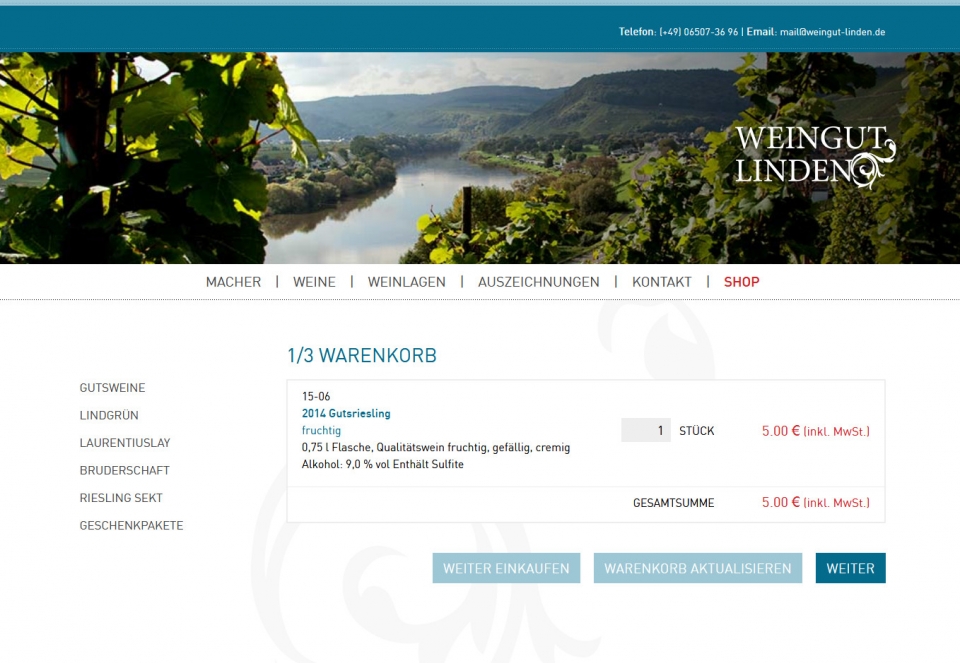Image resolution: width=960 pixels, height=663 pixels.
Task: Focus the Stück quantity input field
Action: (646, 430)
